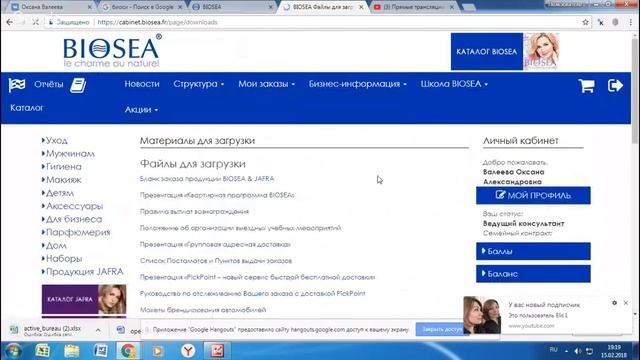Click the volume icon in the system tray
This screenshot has height=360, width=640.
(578, 351)
